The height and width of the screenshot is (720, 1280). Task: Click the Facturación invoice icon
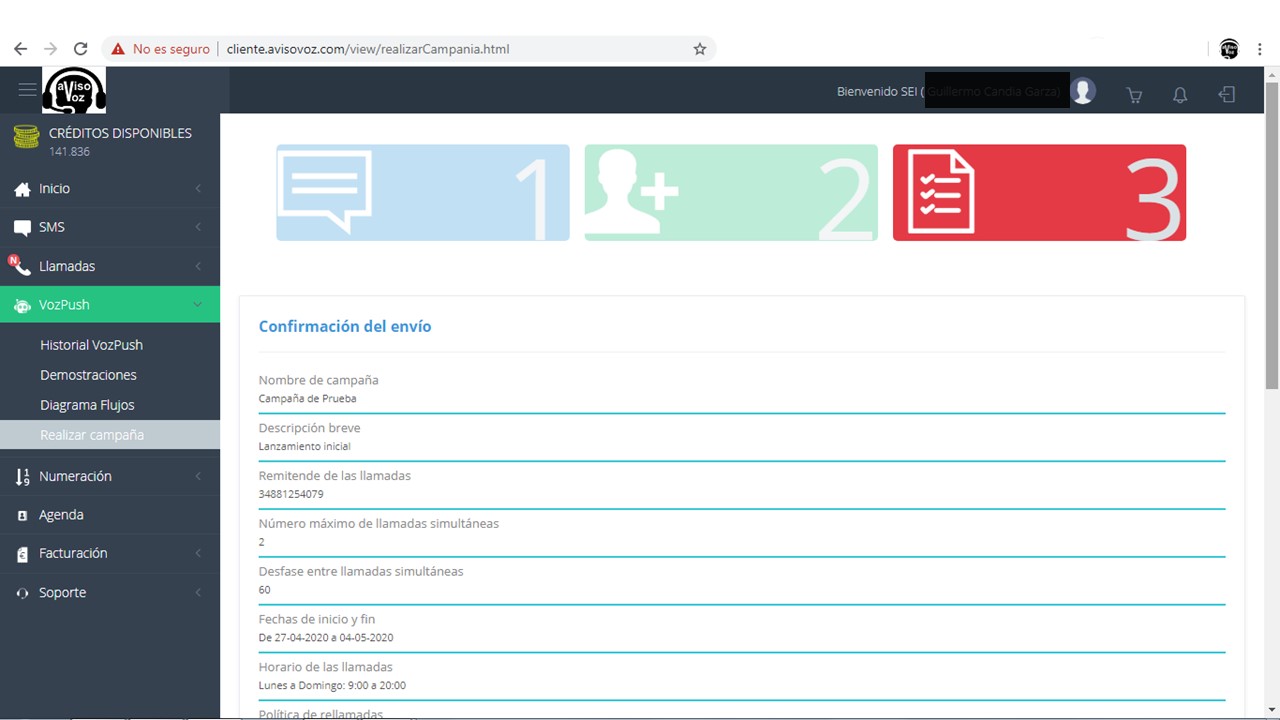(22, 554)
